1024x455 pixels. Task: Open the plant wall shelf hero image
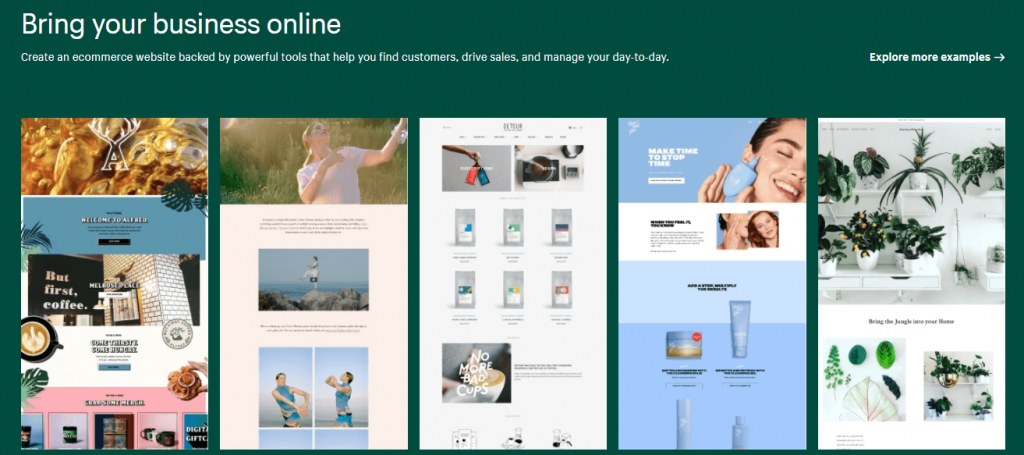[911, 212]
